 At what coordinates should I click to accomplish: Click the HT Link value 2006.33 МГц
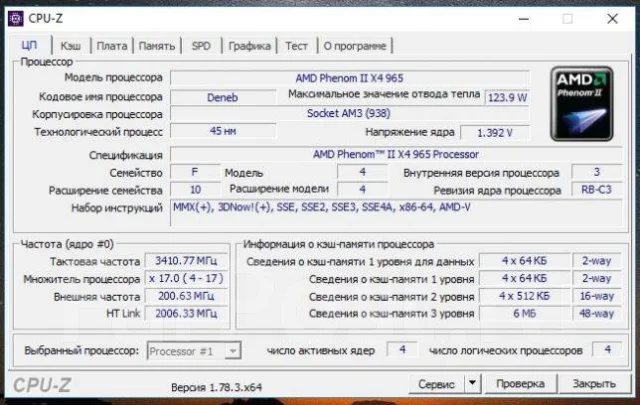coord(186,314)
